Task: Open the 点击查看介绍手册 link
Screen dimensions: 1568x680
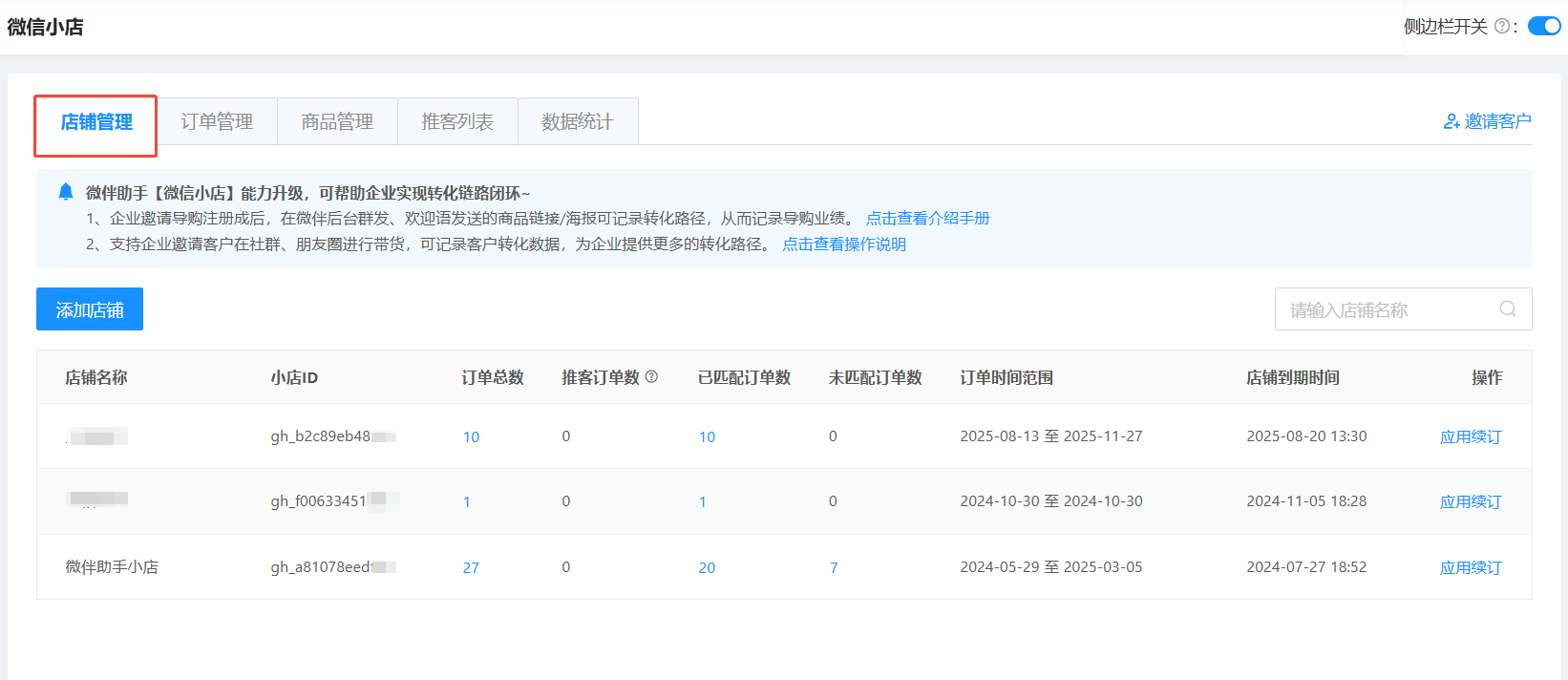Action: click(927, 219)
